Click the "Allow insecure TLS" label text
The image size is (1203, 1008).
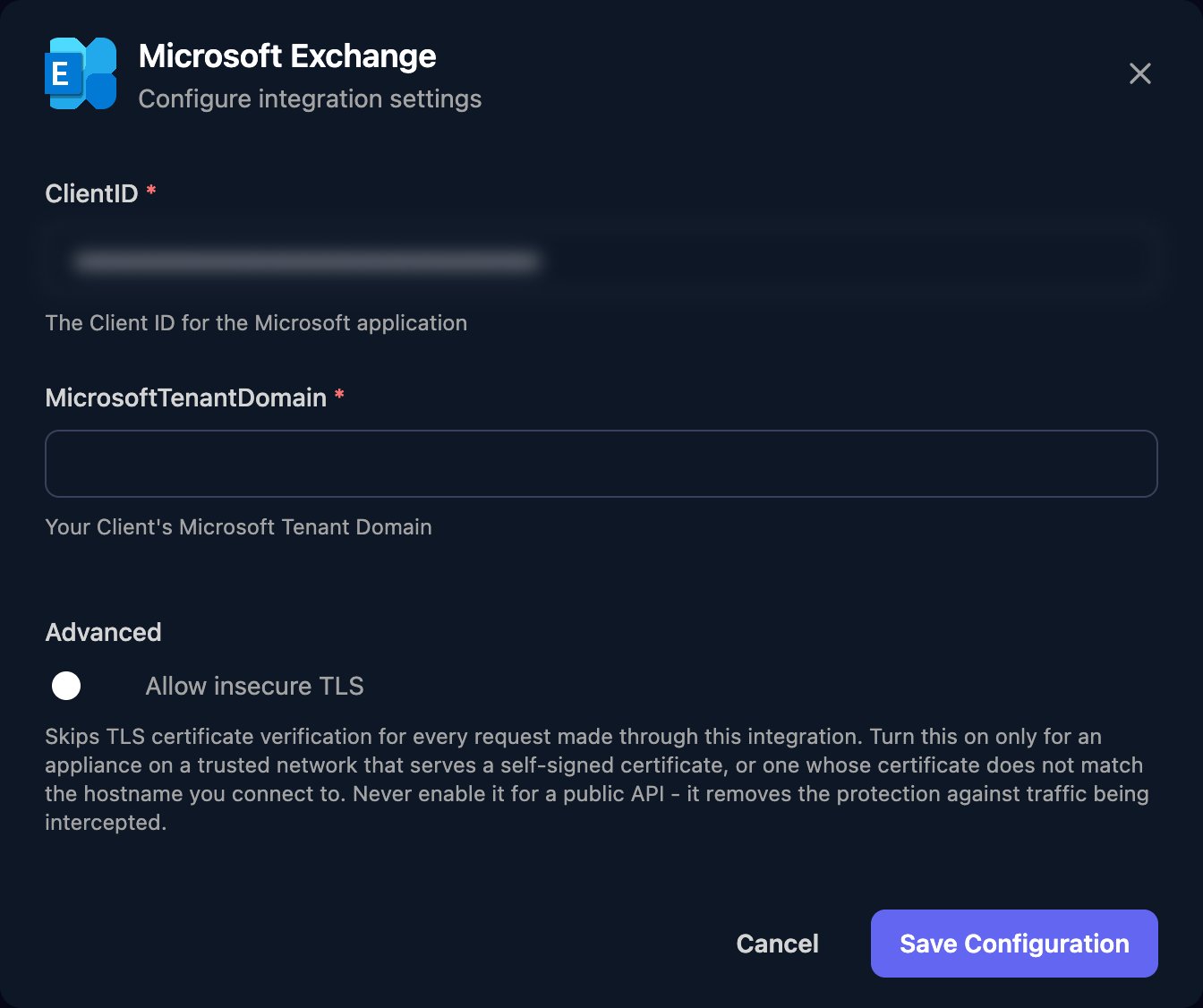pyautogui.click(x=255, y=686)
